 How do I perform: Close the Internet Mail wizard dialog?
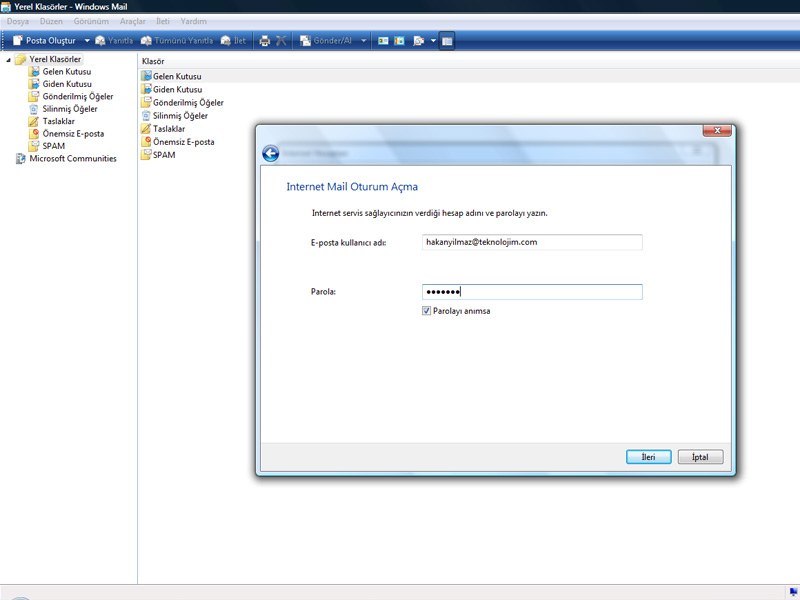point(717,131)
